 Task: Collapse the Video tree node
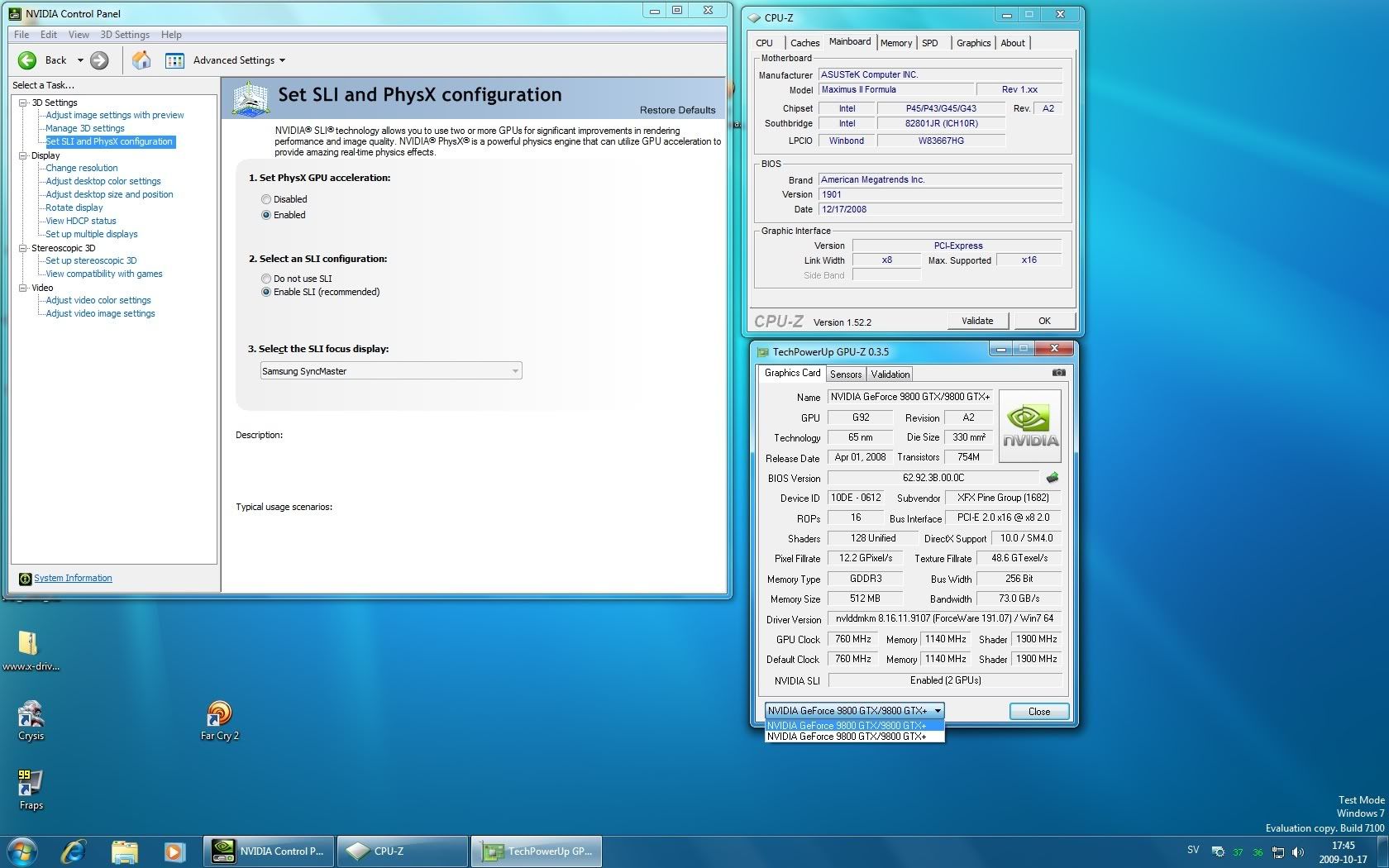23,288
